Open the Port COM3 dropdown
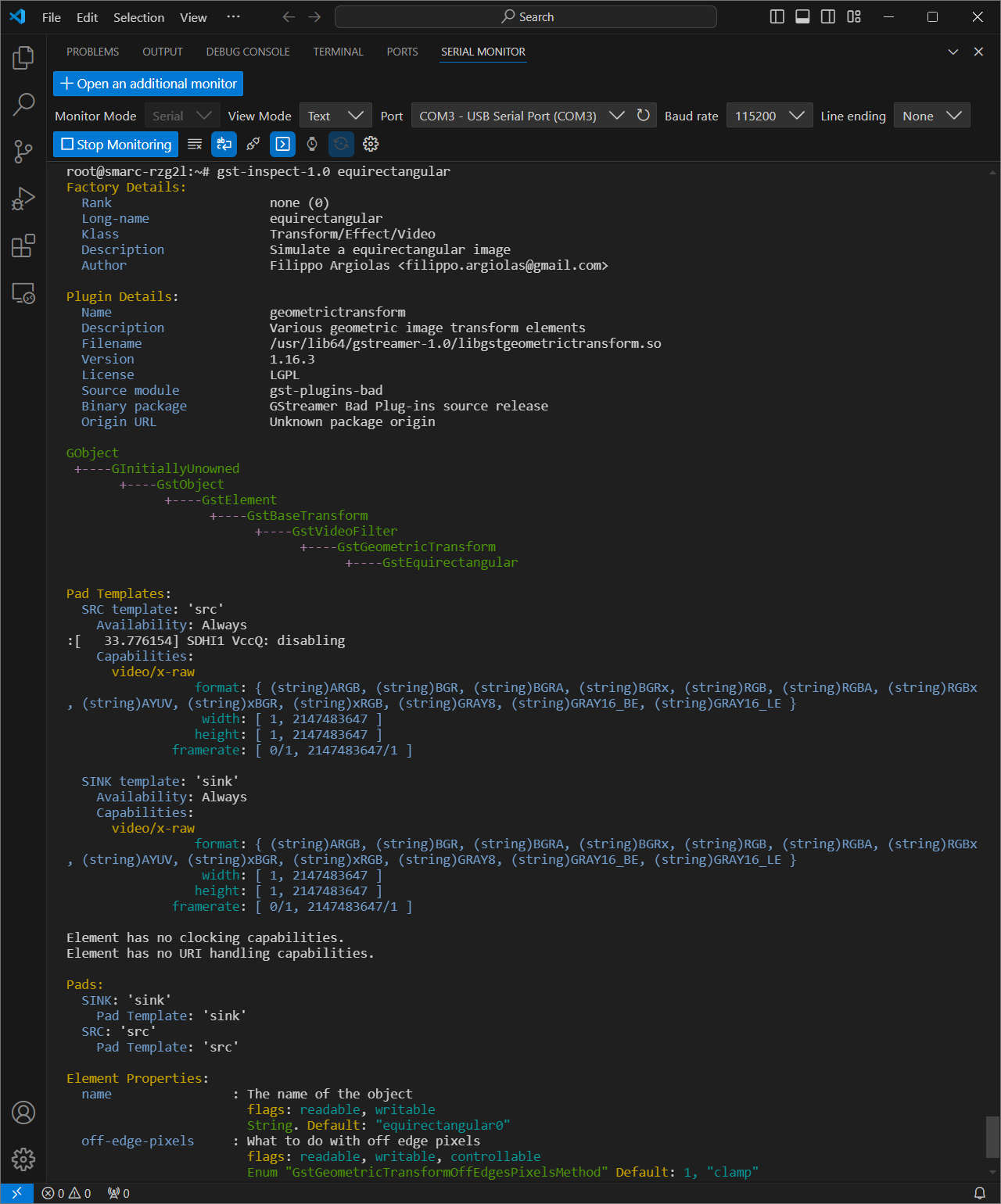1001x1204 pixels. [x=522, y=116]
